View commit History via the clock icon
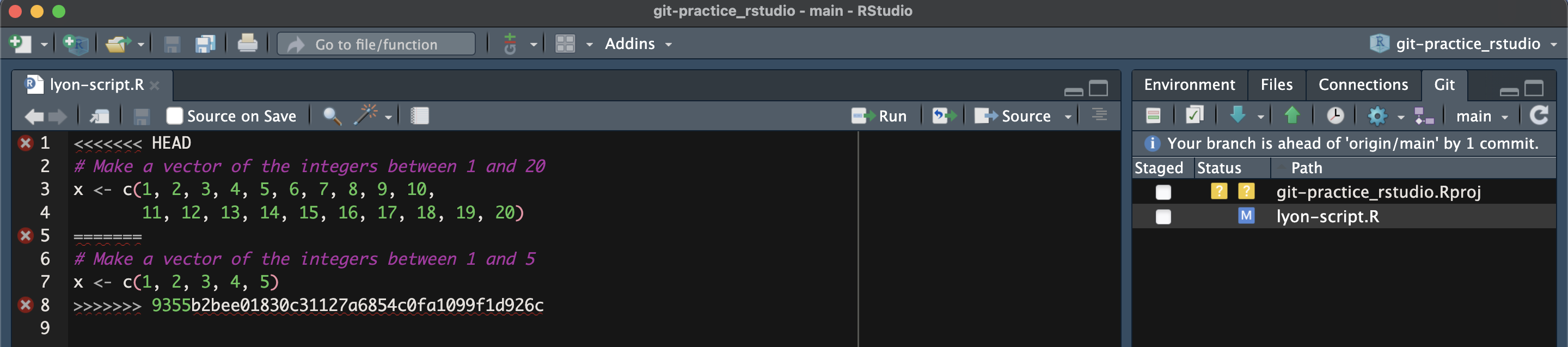 click(1334, 115)
